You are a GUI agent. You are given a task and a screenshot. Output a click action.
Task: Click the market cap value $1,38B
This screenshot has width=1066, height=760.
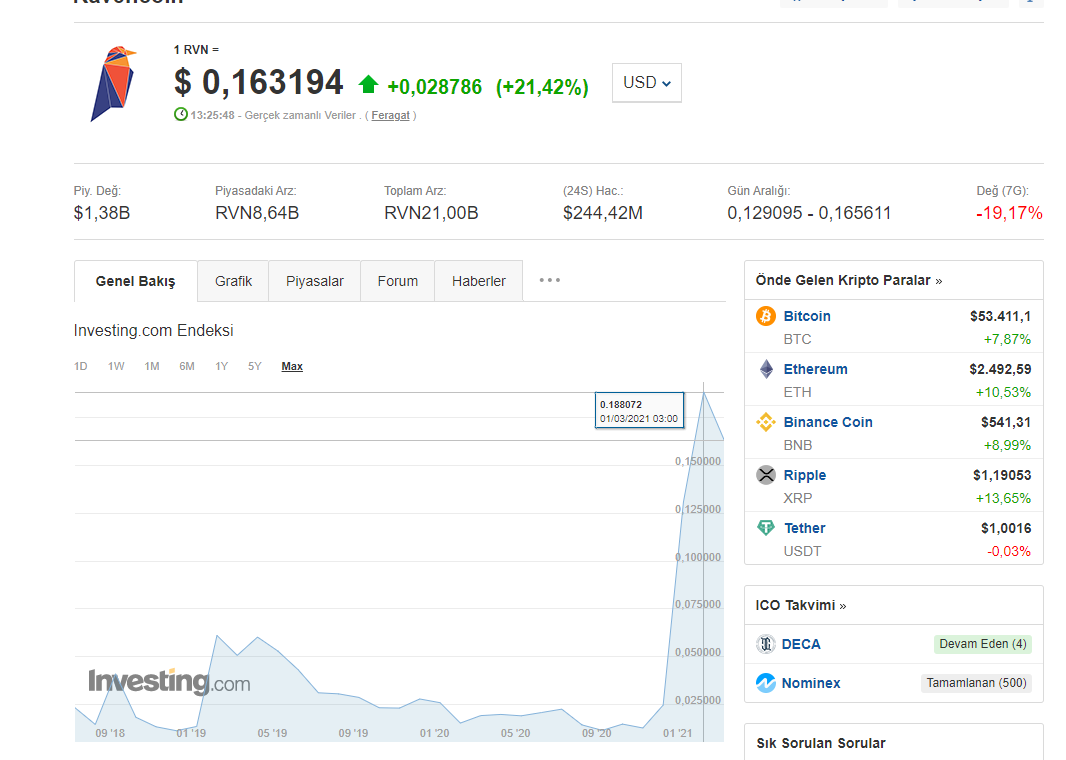(102, 213)
